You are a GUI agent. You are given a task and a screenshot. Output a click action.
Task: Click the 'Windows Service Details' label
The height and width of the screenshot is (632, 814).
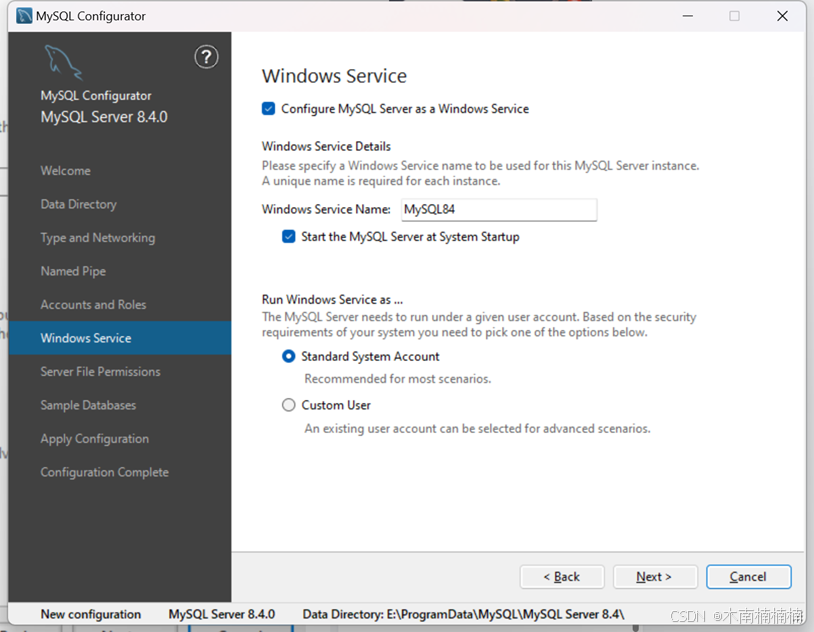tap(326, 146)
